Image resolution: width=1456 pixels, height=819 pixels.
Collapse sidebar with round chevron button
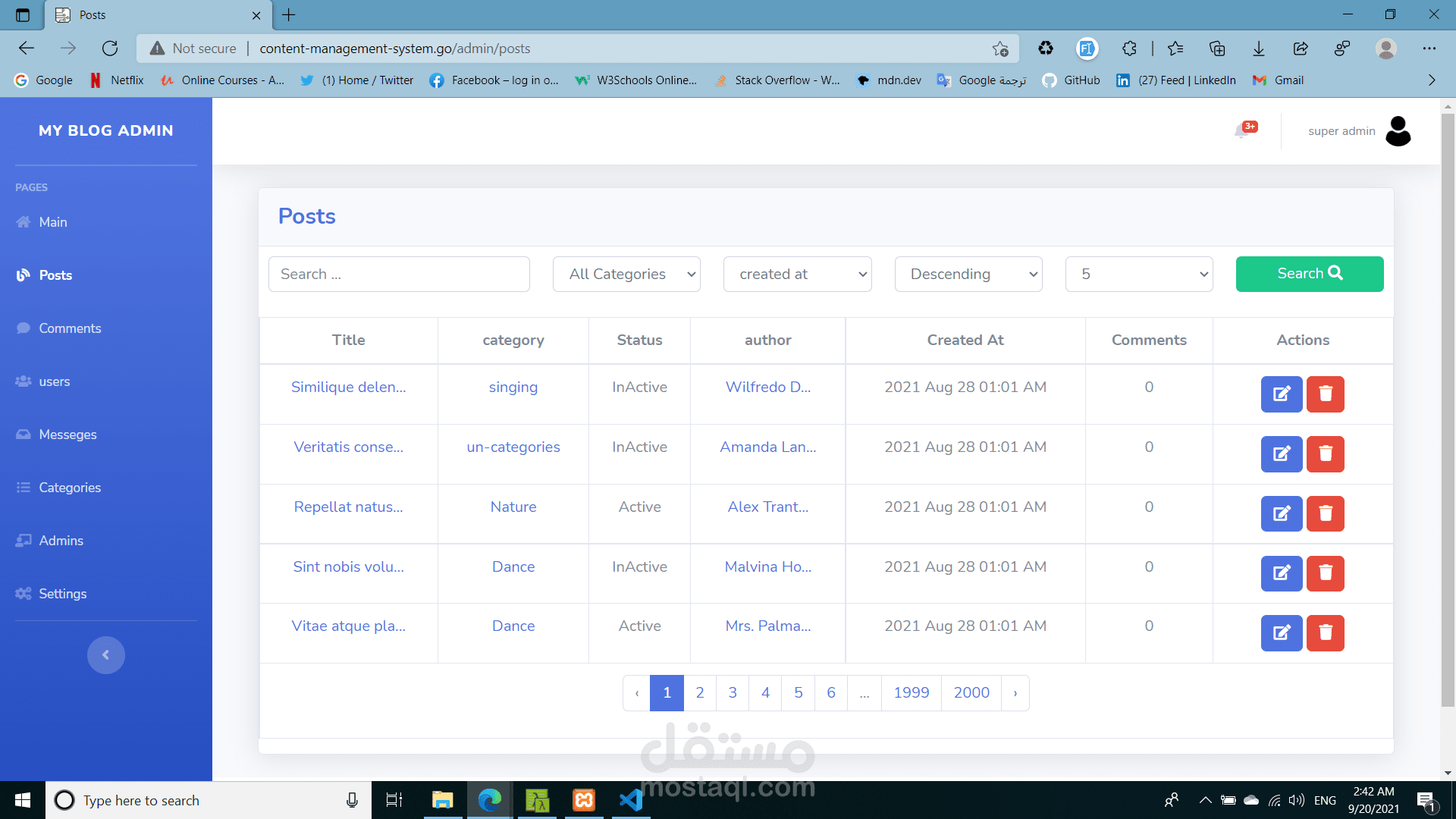click(105, 654)
